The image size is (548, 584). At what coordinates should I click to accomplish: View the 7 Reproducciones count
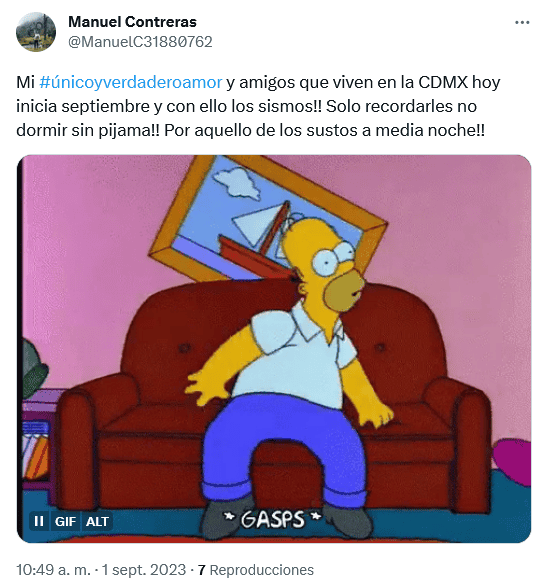256,569
